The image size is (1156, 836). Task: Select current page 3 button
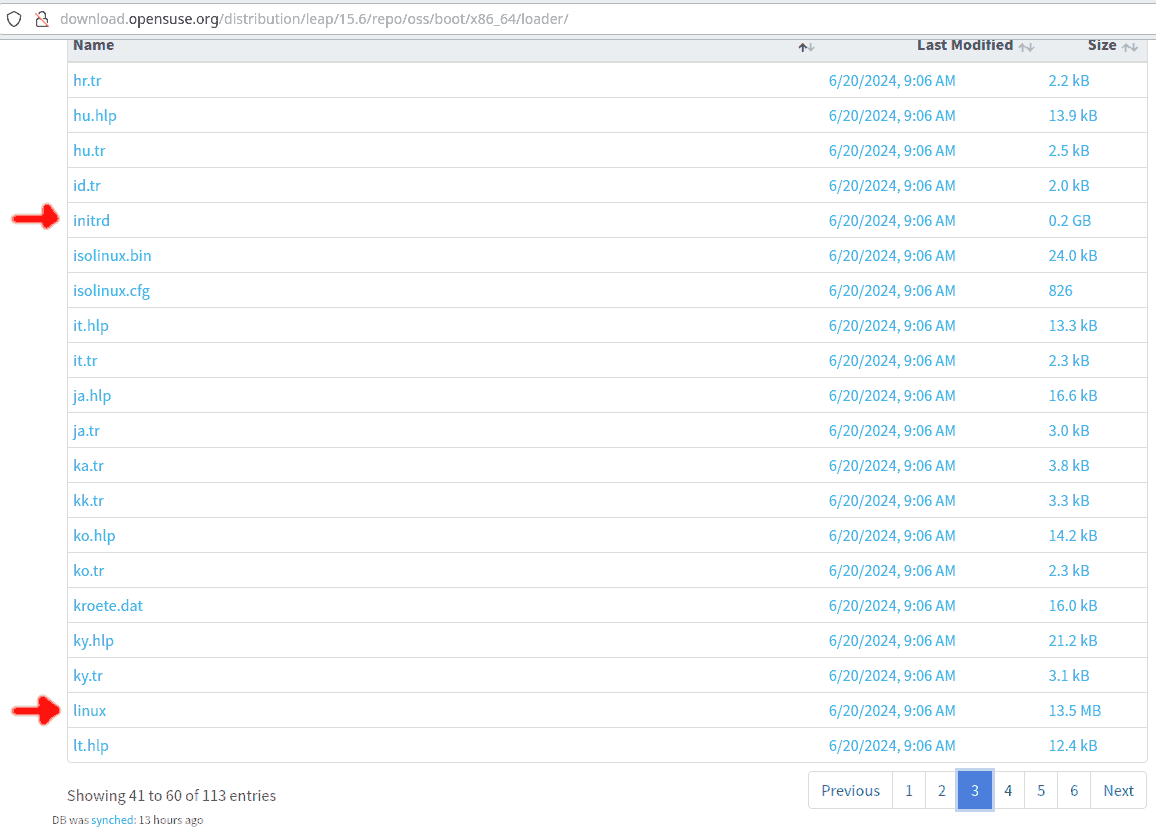click(x=974, y=790)
